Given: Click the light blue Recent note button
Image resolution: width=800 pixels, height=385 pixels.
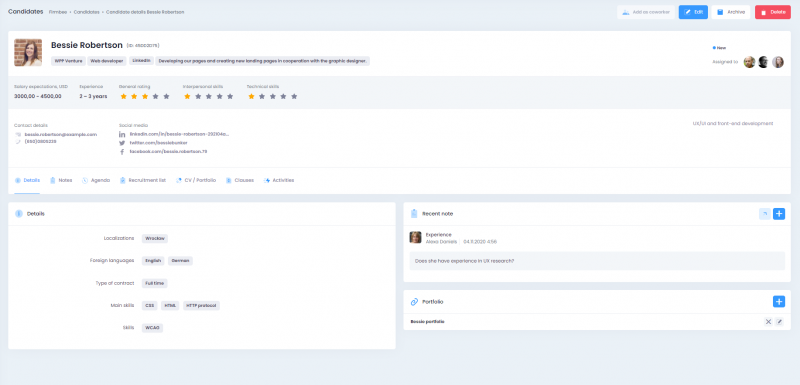Looking at the screenshot, I should tap(765, 214).
